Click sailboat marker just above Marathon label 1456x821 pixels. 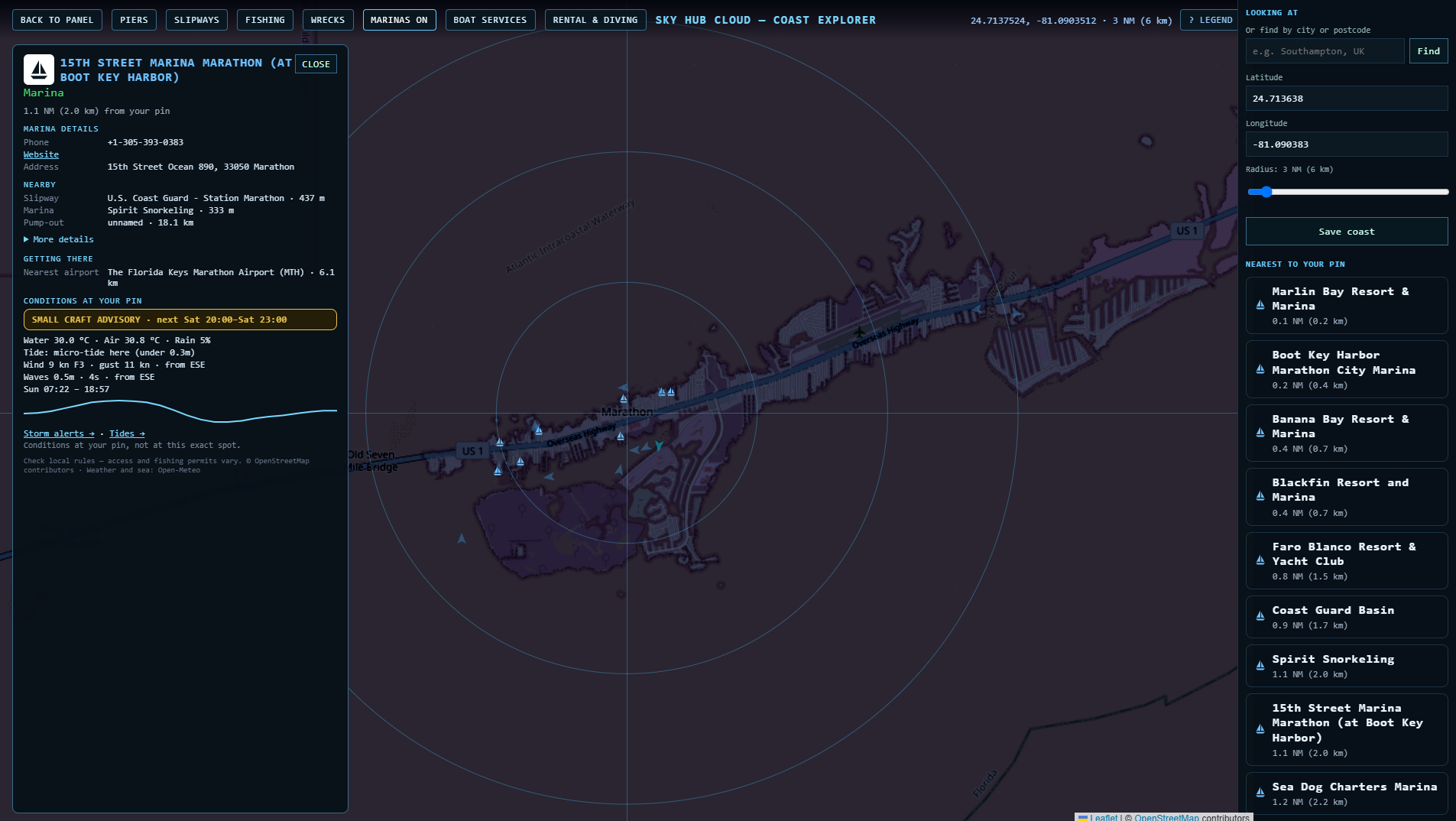624,399
